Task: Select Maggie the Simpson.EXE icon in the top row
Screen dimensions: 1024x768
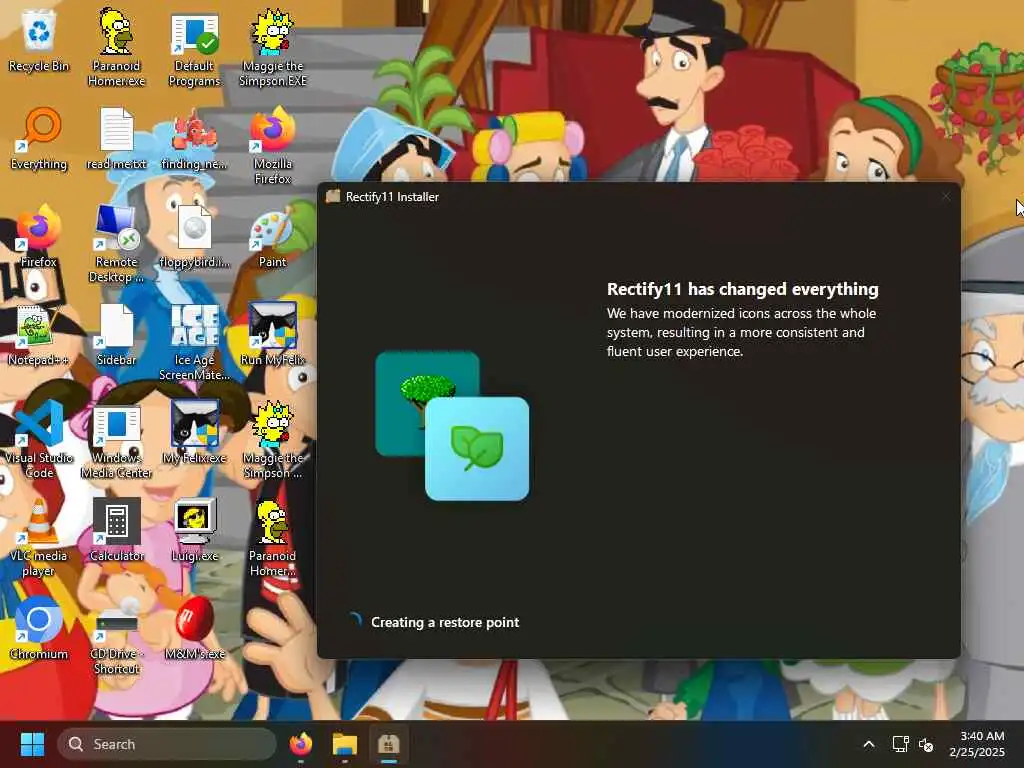Action: coord(273,48)
